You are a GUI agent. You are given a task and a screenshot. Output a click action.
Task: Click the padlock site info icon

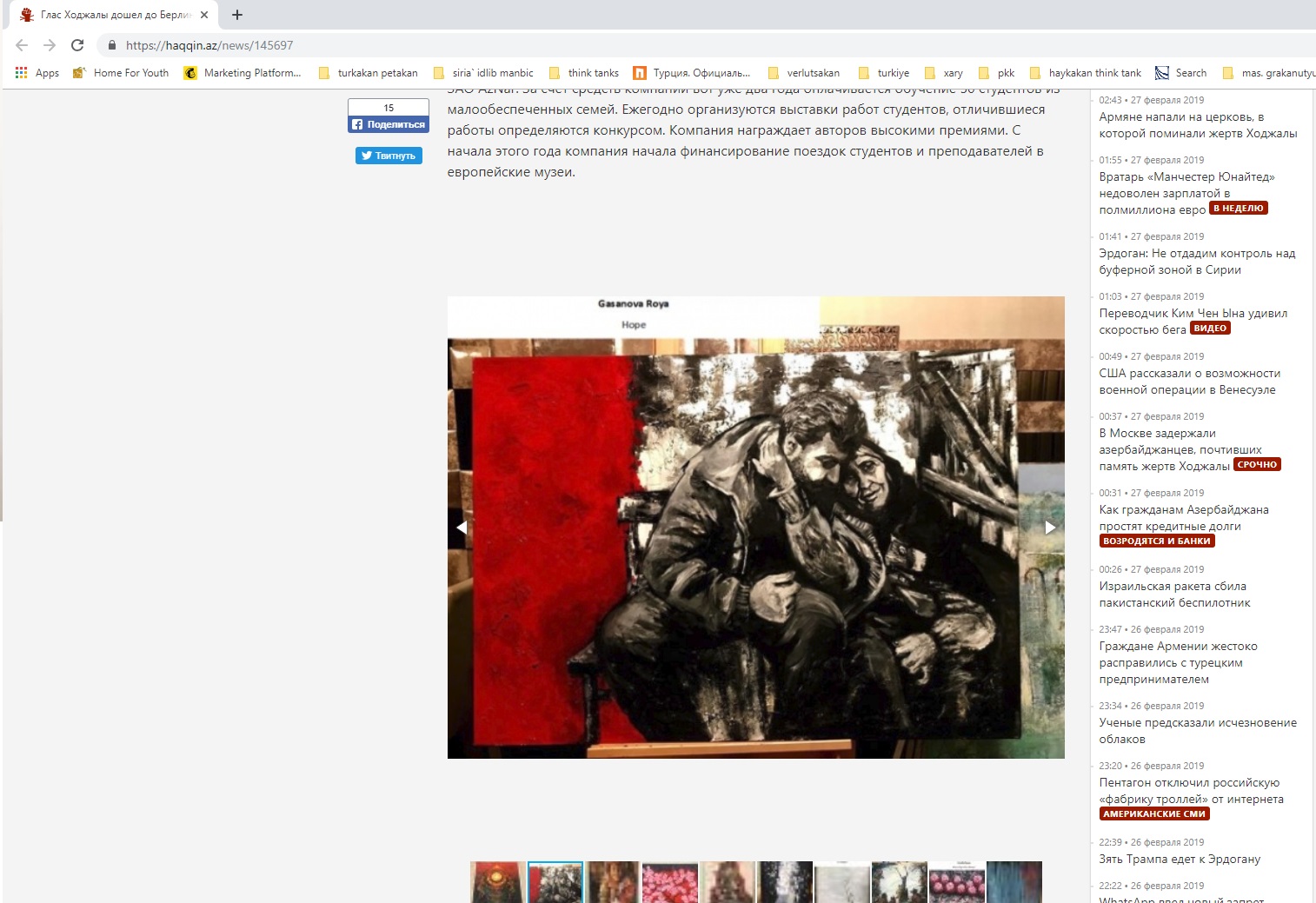[x=111, y=45]
